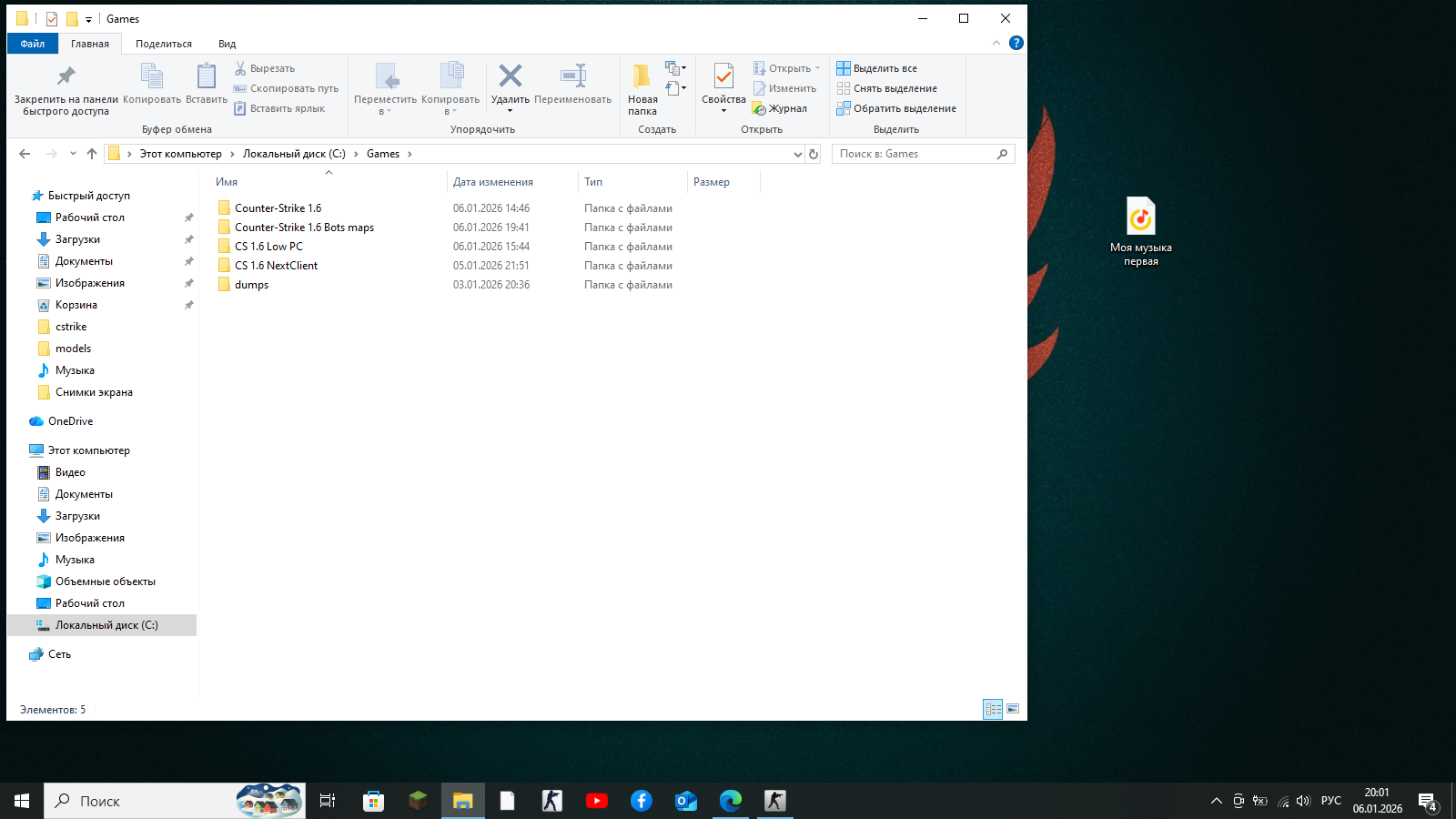The image size is (1456, 819).
Task: Switch to large thumbnails view mode
Action: tap(1013, 709)
